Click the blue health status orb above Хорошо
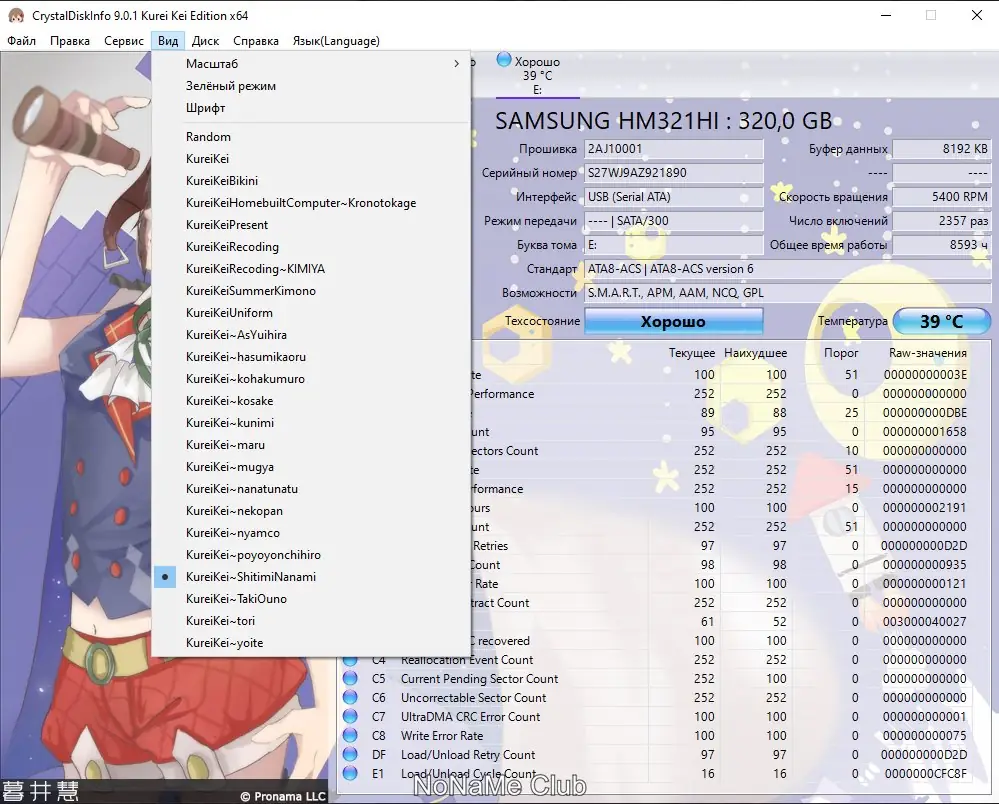This screenshot has width=999, height=804. pyautogui.click(x=503, y=60)
